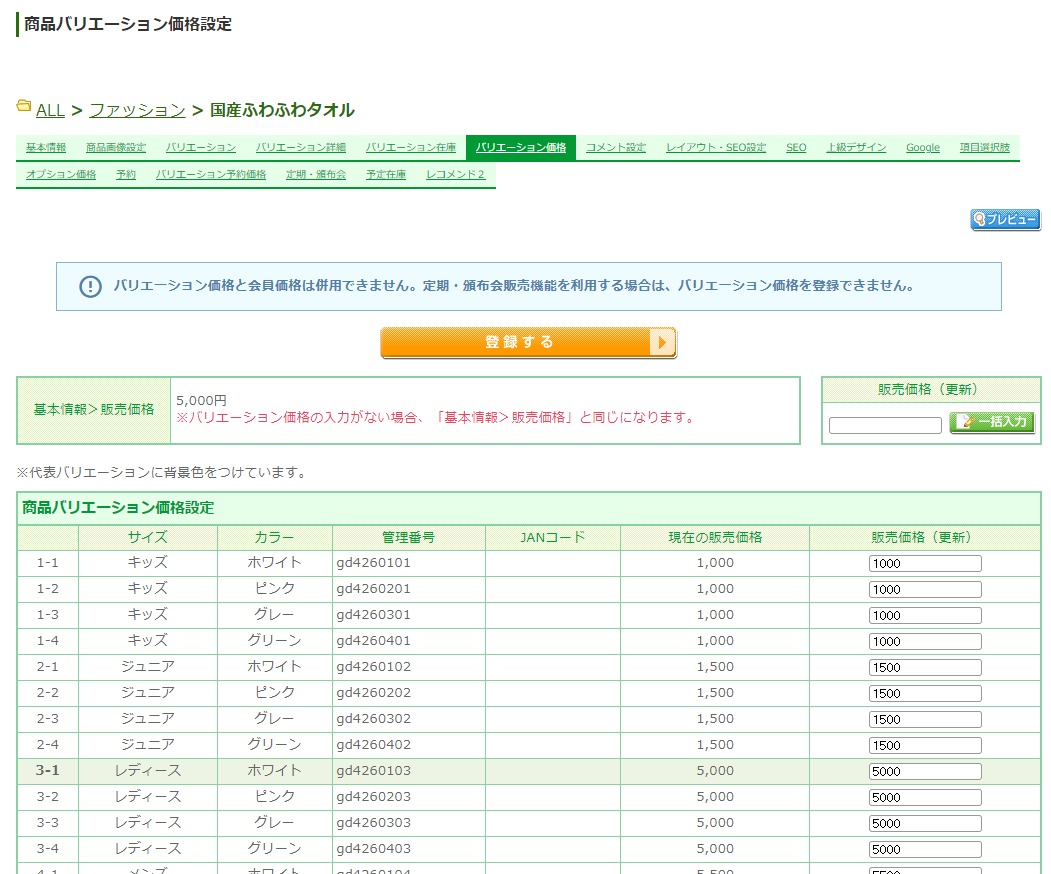Screen dimensions: 1051x874
Task: Open the プレビュー preview button
Action: (1005, 219)
